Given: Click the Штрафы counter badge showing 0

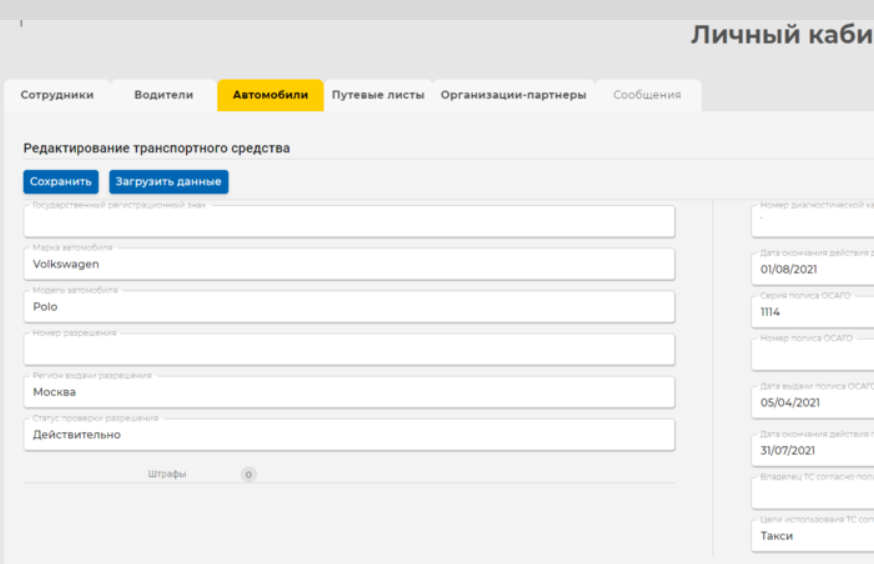Looking at the screenshot, I should pos(249,475).
